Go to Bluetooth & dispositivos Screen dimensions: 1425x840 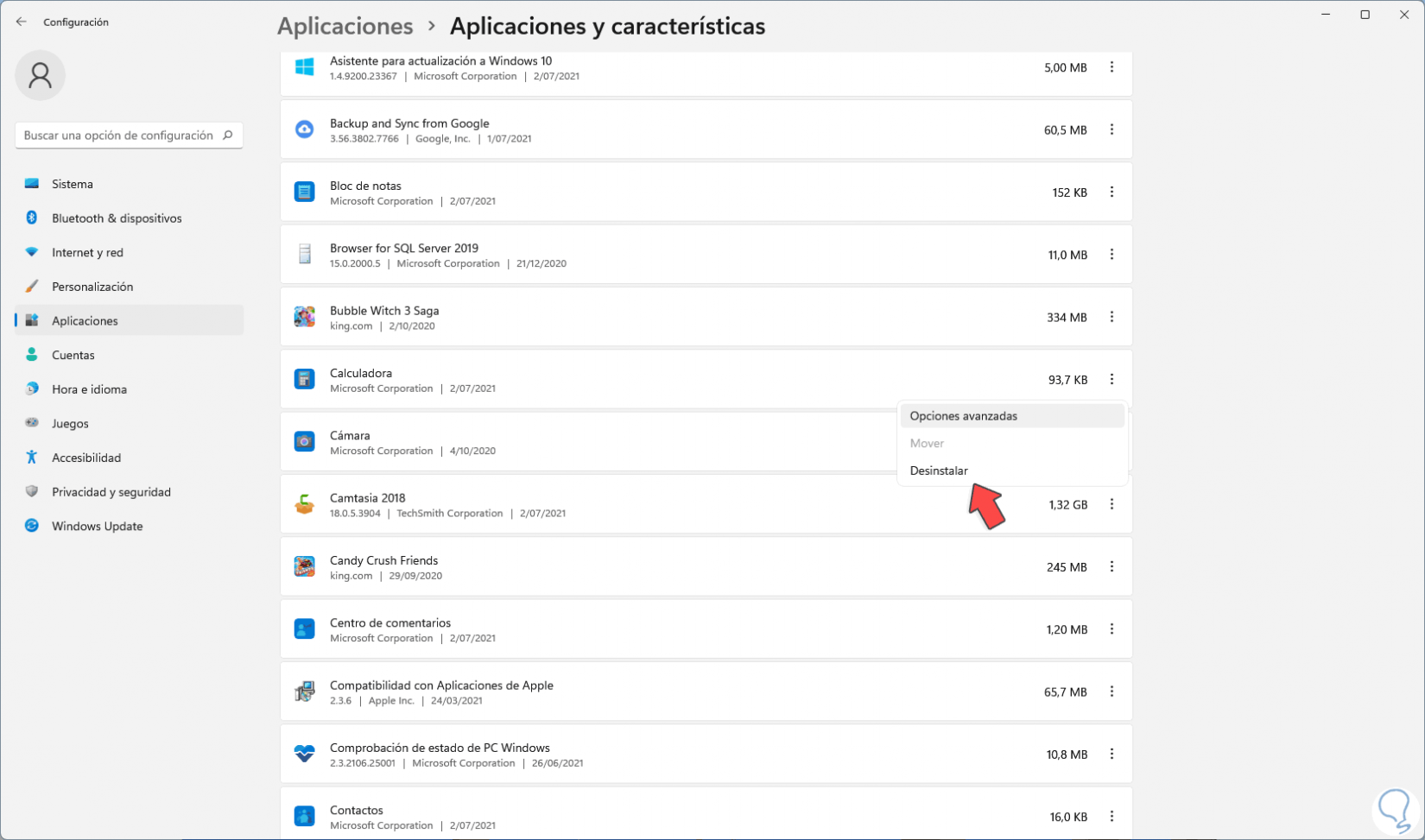(x=130, y=218)
